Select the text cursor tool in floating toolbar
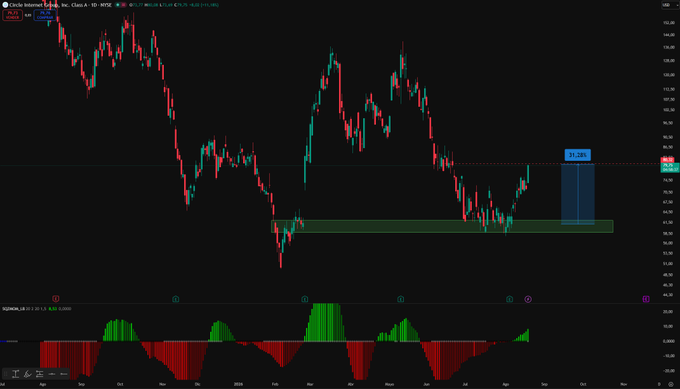 [16, 374]
